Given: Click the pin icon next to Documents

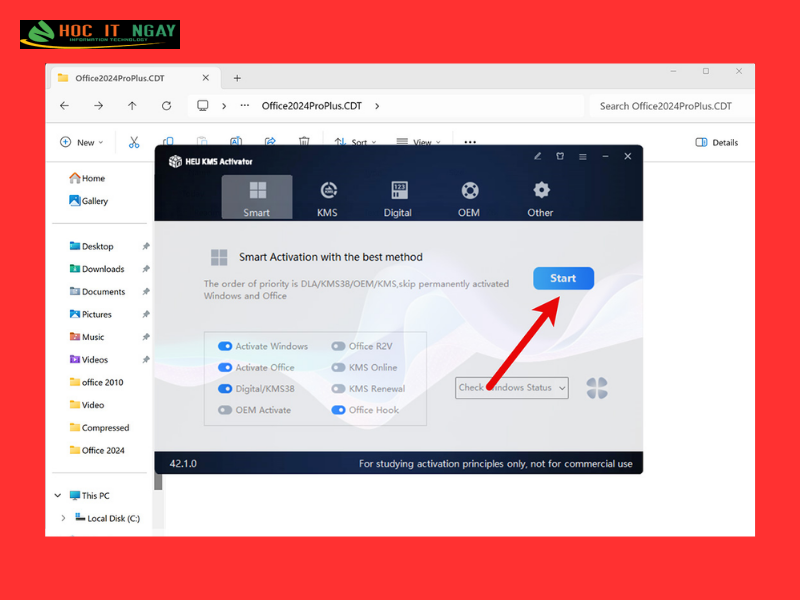Looking at the screenshot, I should pyautogui.click(x=146, y=292).
